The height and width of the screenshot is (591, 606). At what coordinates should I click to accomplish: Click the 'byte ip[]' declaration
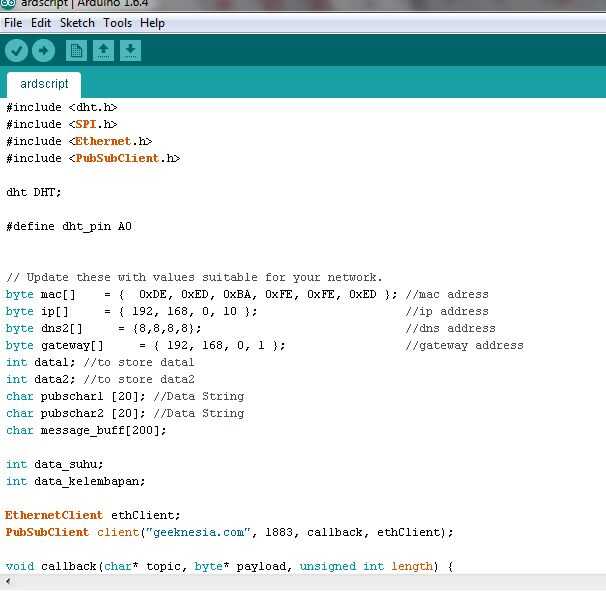coord(131,312)
